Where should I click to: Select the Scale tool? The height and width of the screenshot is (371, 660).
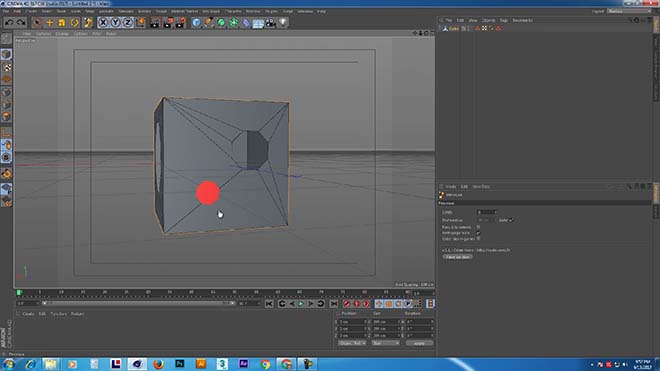click(61, 23)
